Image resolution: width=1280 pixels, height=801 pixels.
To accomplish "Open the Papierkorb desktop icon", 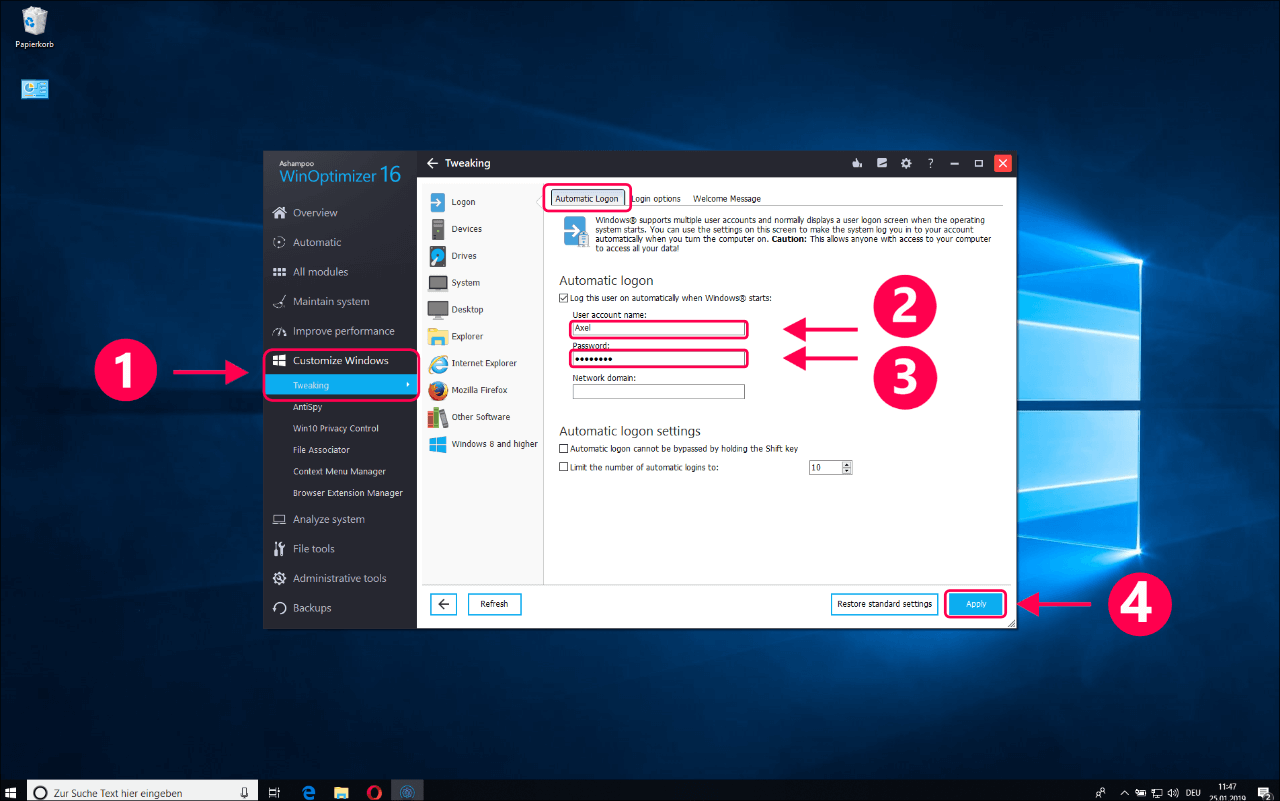I will coord(34,28).
